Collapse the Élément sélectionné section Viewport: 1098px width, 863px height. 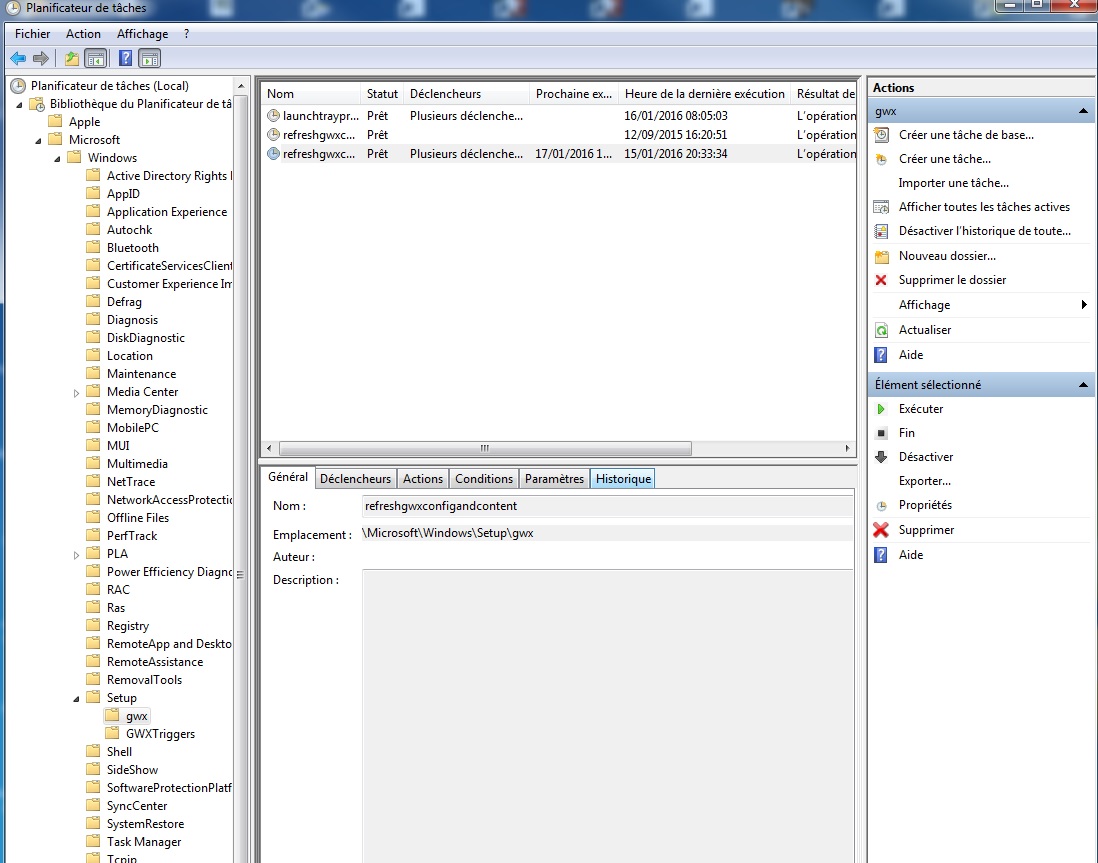click(1084, 385)
